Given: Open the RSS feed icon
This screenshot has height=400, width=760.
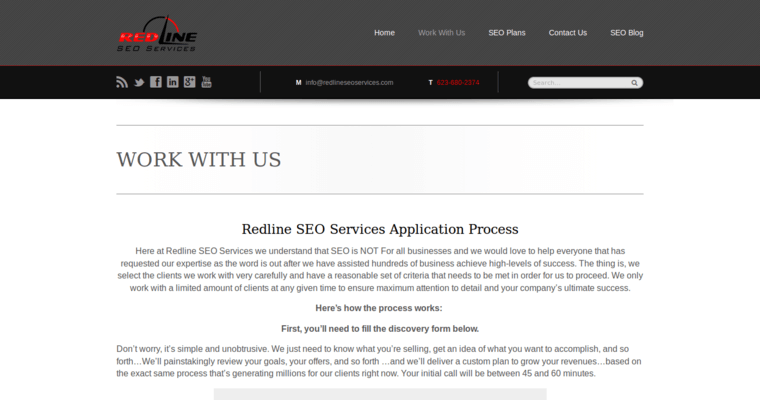Looking at the screenshot, I should tap(122, 82).
